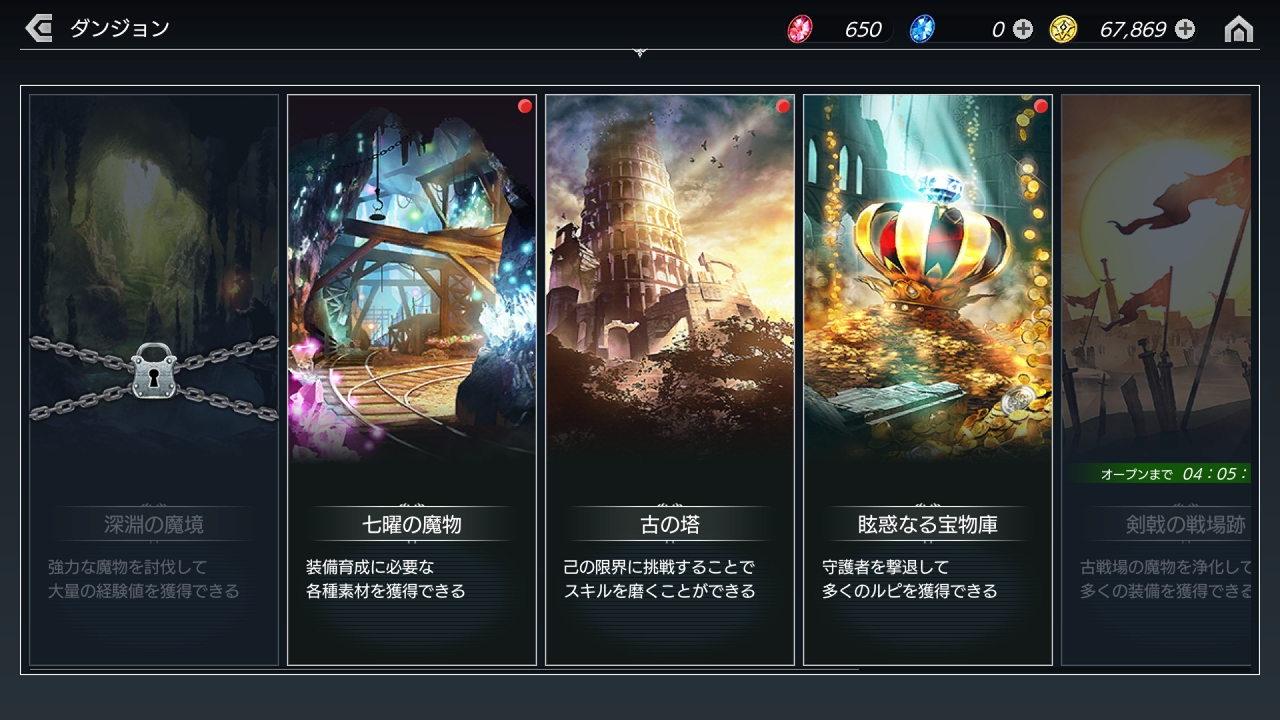Go back using the top-left arrow icon

[x=38, y=28]
